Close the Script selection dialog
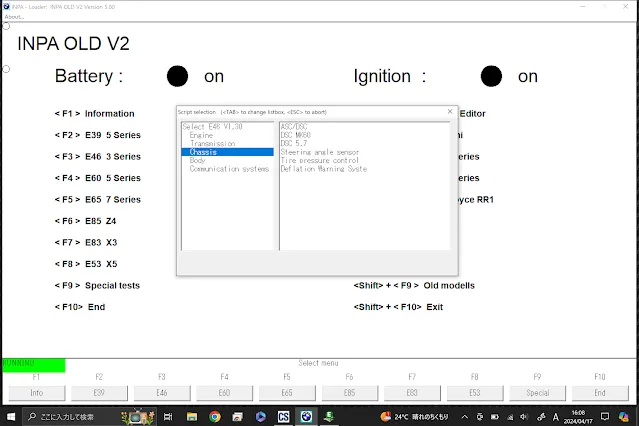Image resolution: width=639 pixels, height=426 pixels. (x=450, y=111)
